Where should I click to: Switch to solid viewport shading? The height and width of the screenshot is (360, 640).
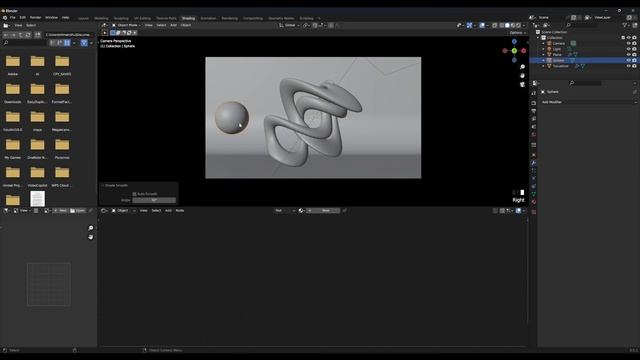507,25
